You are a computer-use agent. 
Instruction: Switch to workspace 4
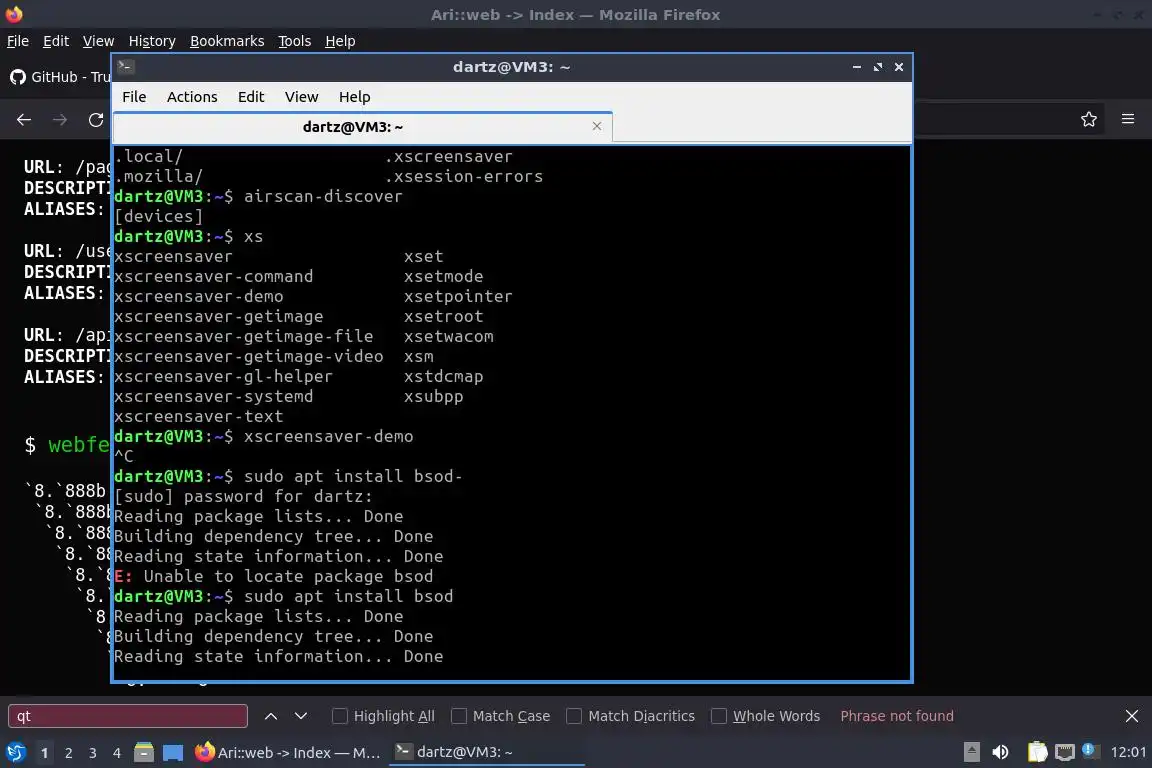click(117, 753)
